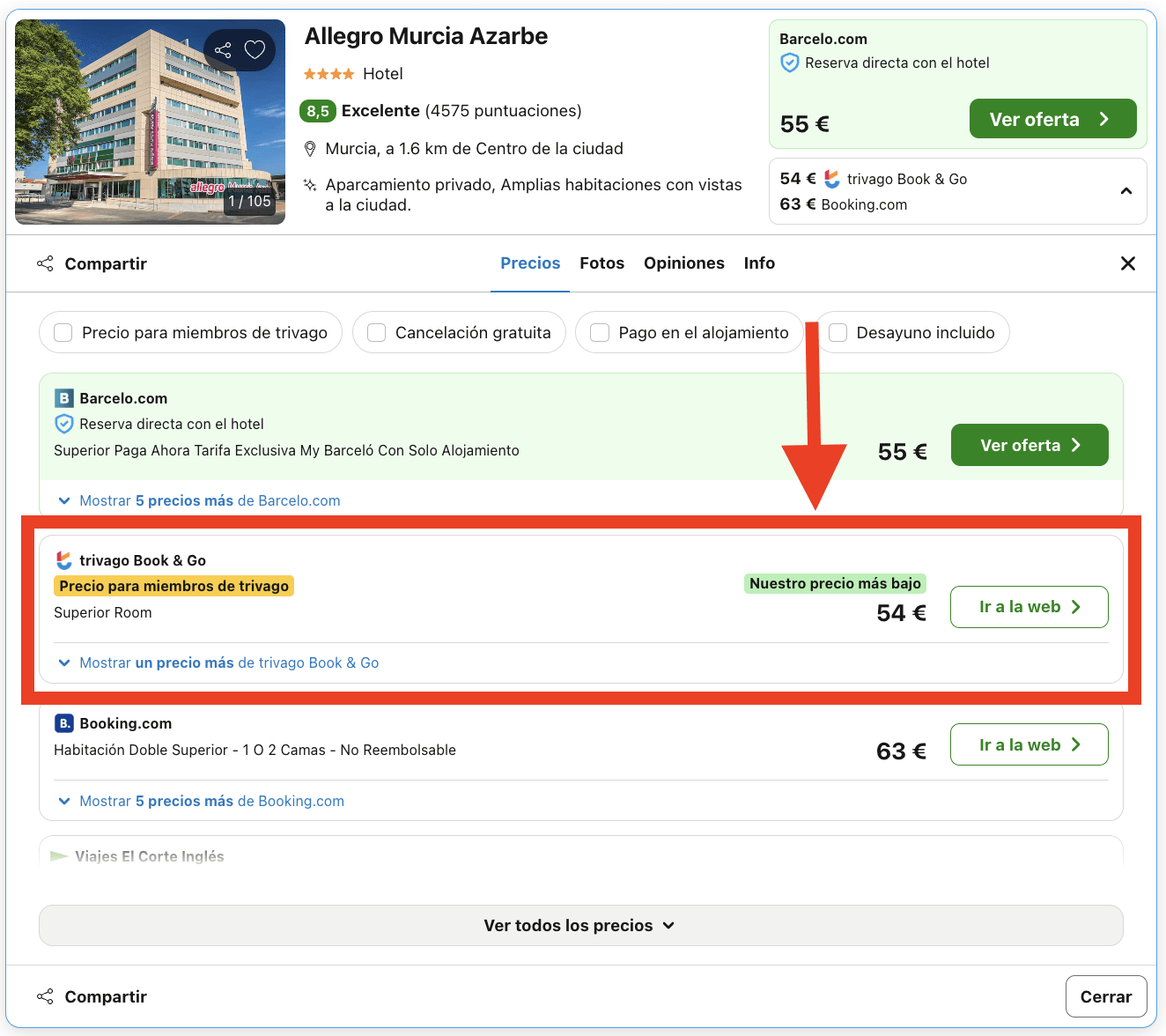This screenshot has height=1036, width=1166.
Task: Click share icon next to upper Compartir
Action: [x=45, y=263]
